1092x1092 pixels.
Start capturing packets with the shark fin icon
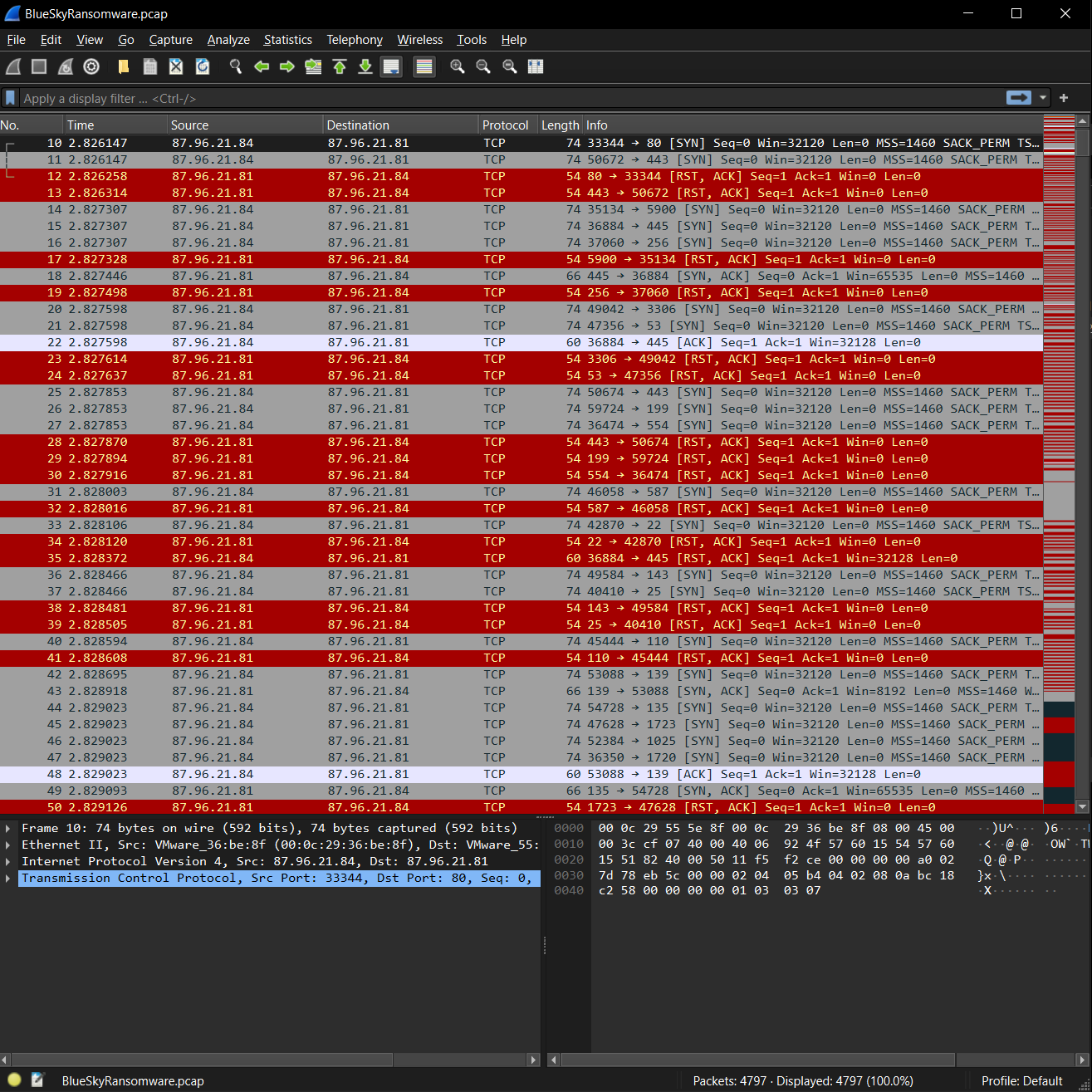(13, 66)
